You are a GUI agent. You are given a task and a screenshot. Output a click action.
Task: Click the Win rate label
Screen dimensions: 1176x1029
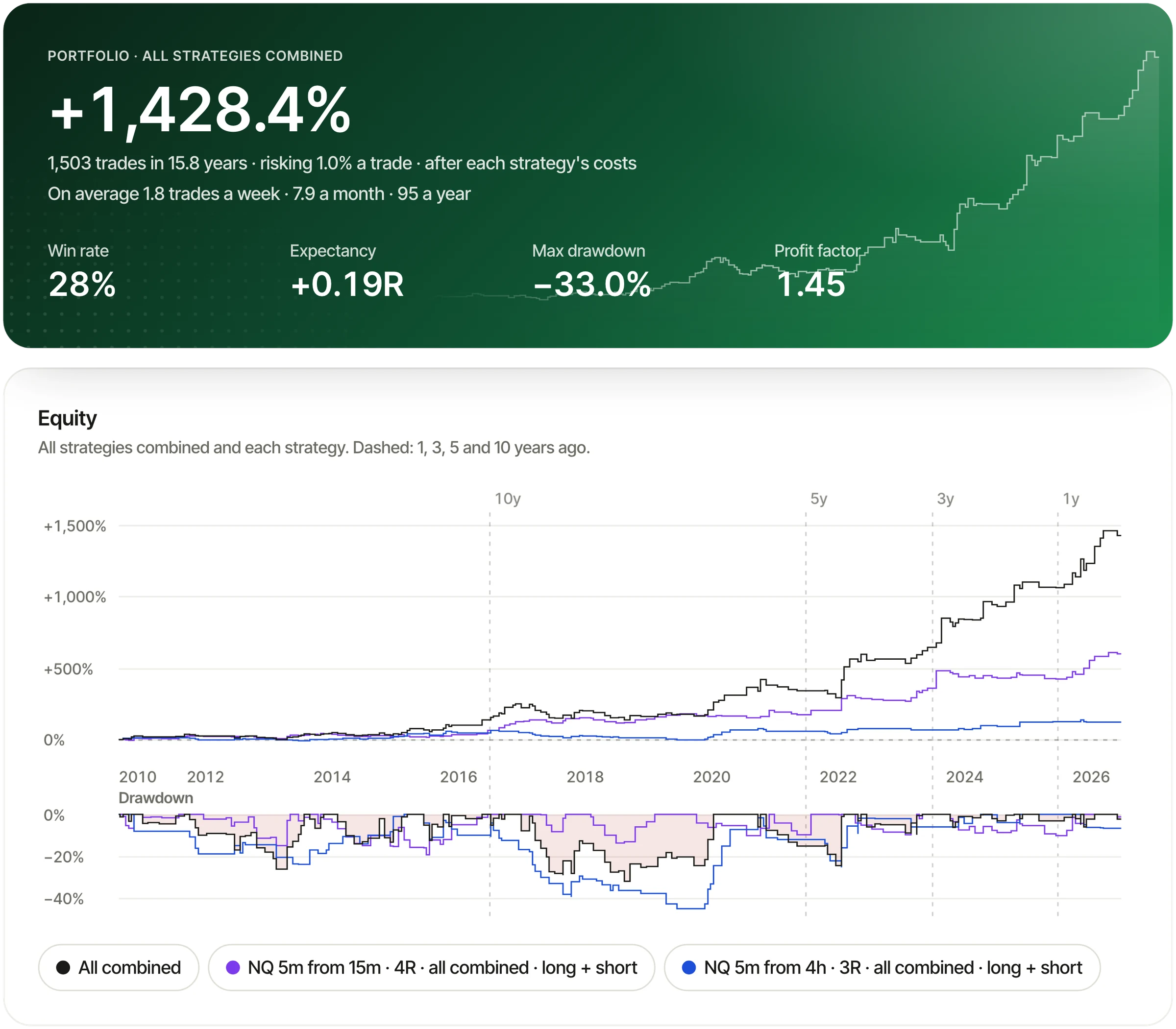[78, 251]
